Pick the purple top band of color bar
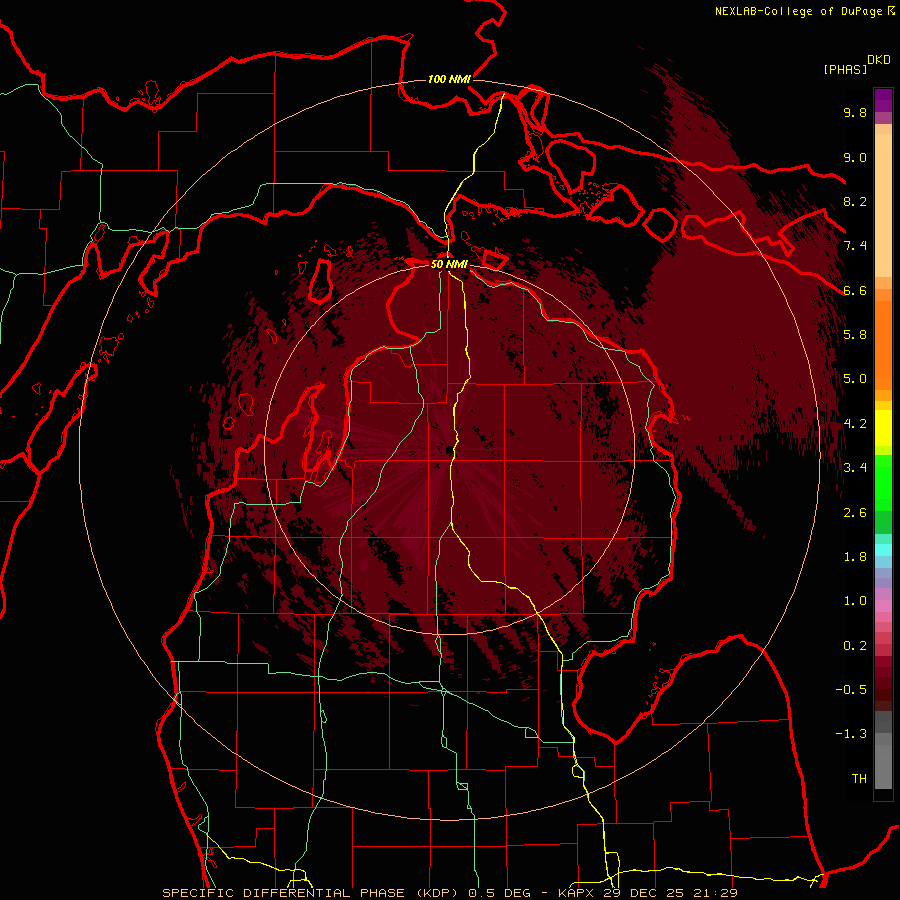 [x=883, y=100]
